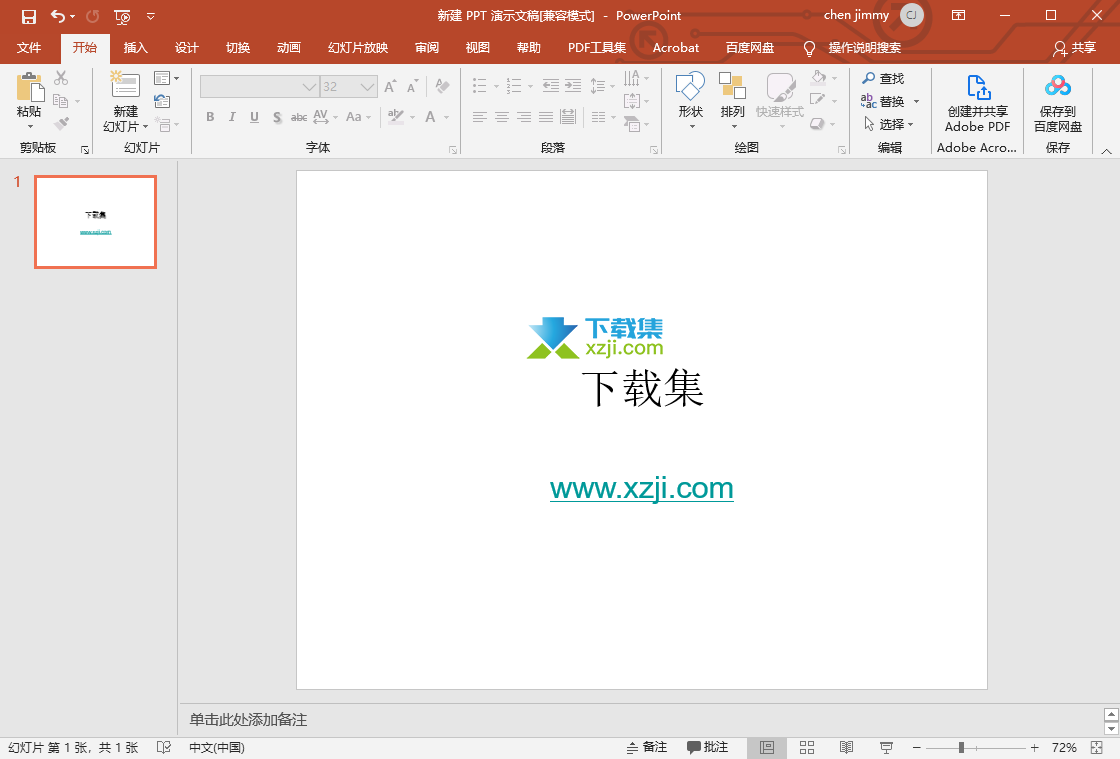Open the Acrobat tab
The width and height of the screenshot is (1120, 759).
(x=676, y=48)
